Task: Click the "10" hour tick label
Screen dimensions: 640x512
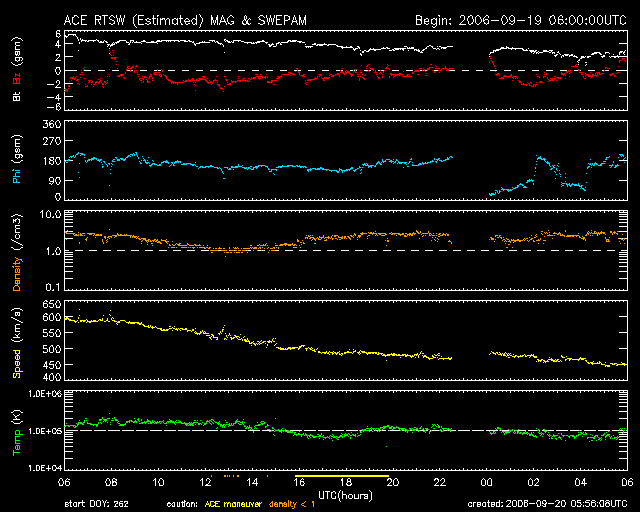Action: (158, 482)
